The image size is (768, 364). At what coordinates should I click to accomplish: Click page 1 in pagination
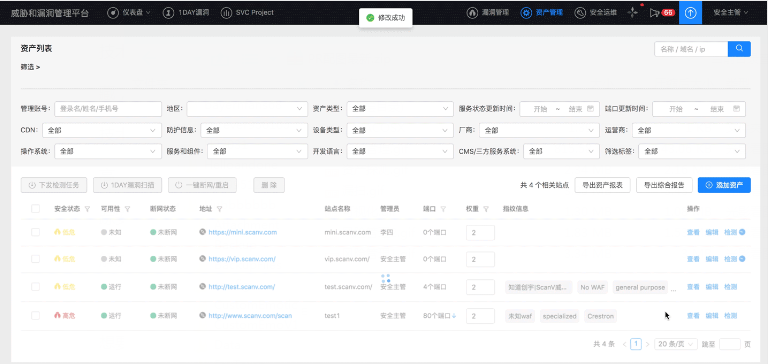pos(636,344)
